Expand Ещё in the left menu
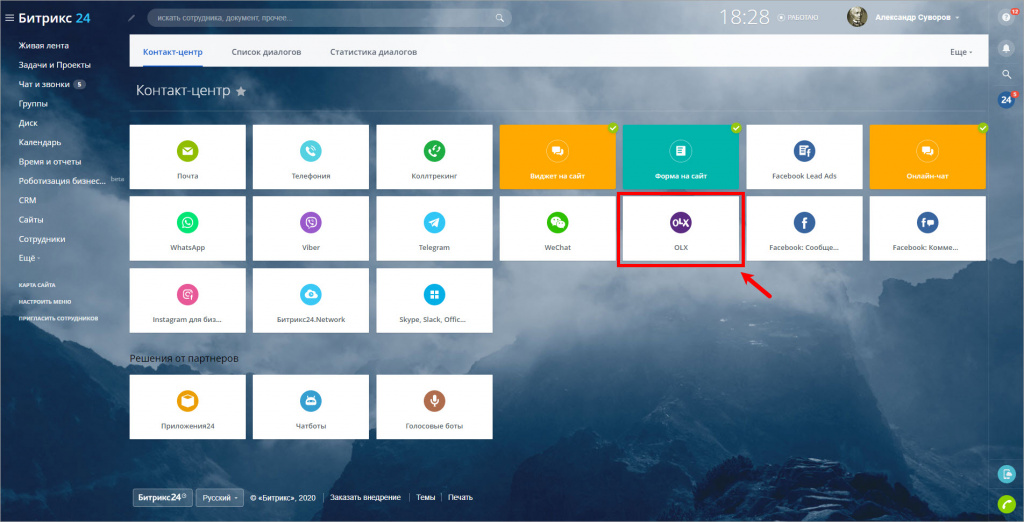The width and height of the screenshot is (1024, 522). (29, 258)
